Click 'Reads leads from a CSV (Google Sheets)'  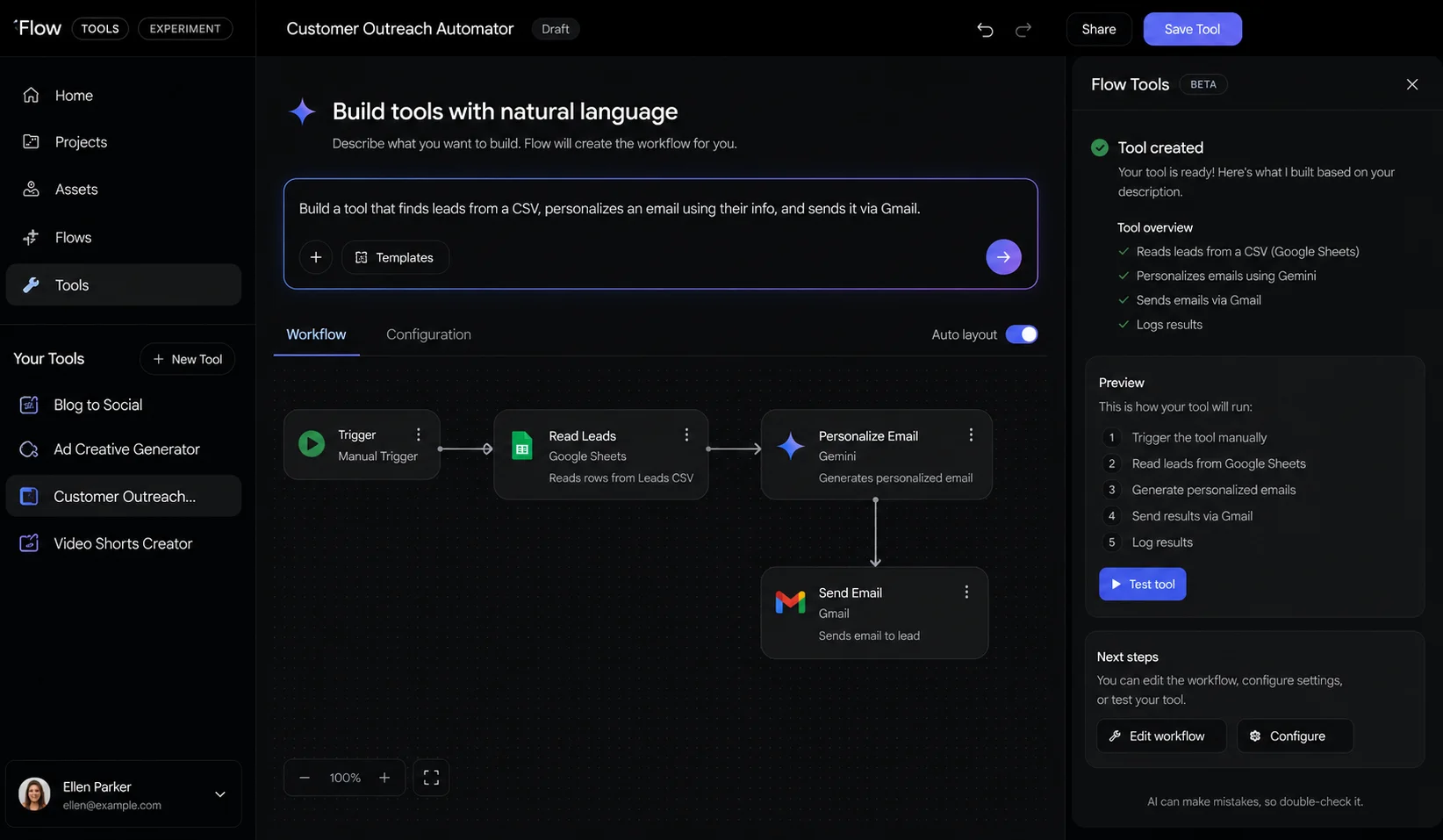click(x=1247, y=252)
